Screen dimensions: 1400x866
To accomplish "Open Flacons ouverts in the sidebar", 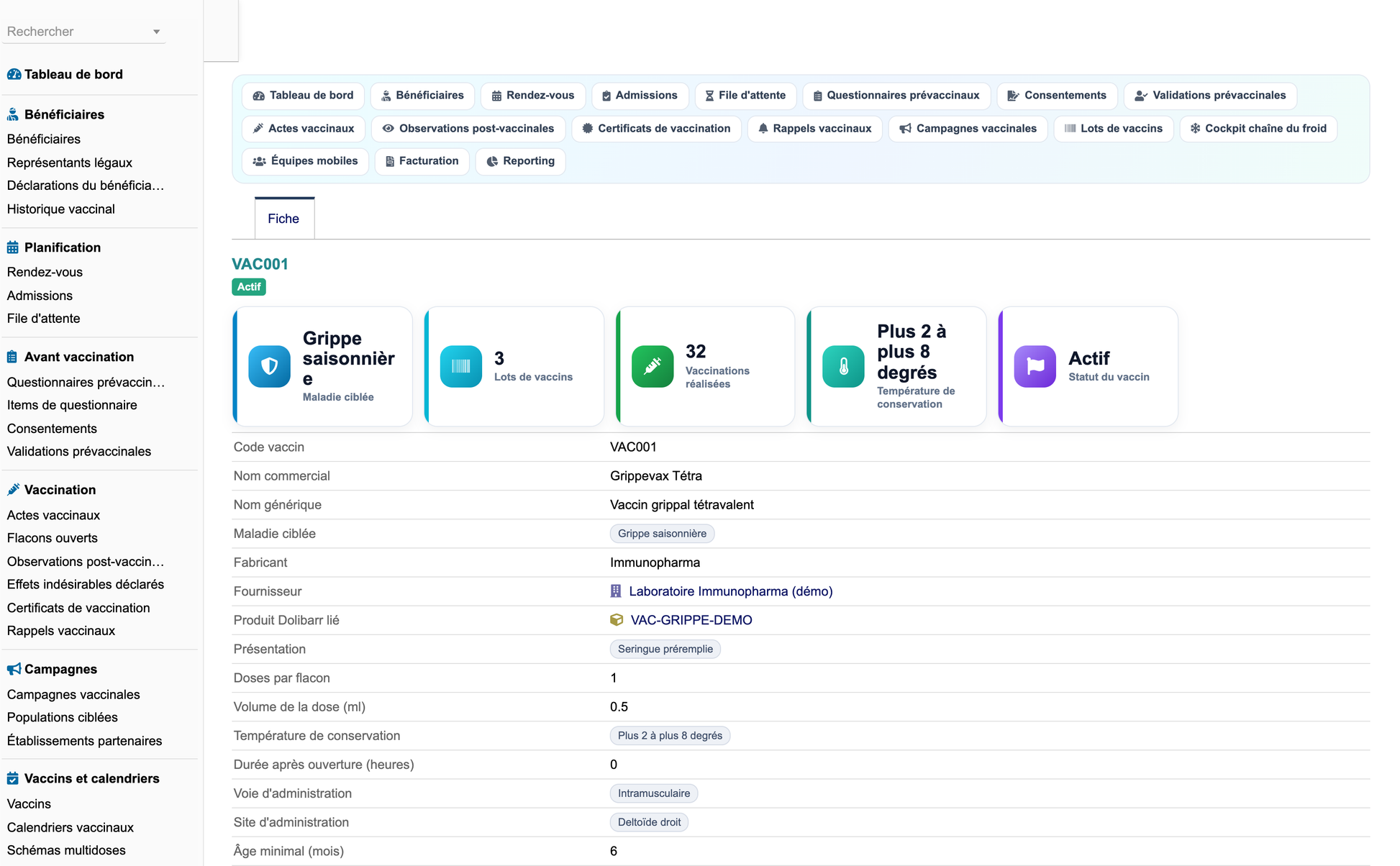I will click(52, 538).
